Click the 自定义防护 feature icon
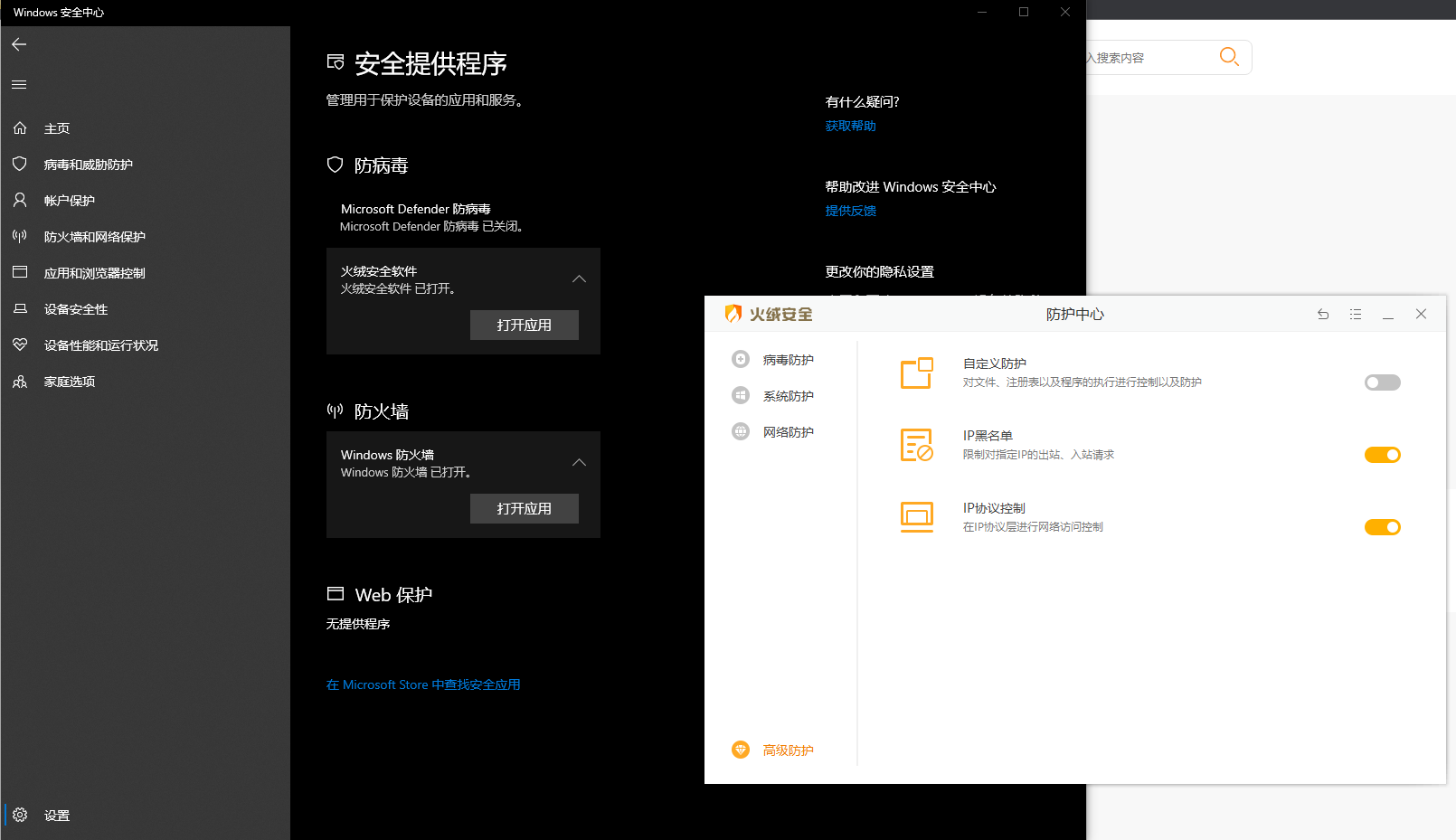The width and height of the screenshot is (1456, 840). pos(917,373)
